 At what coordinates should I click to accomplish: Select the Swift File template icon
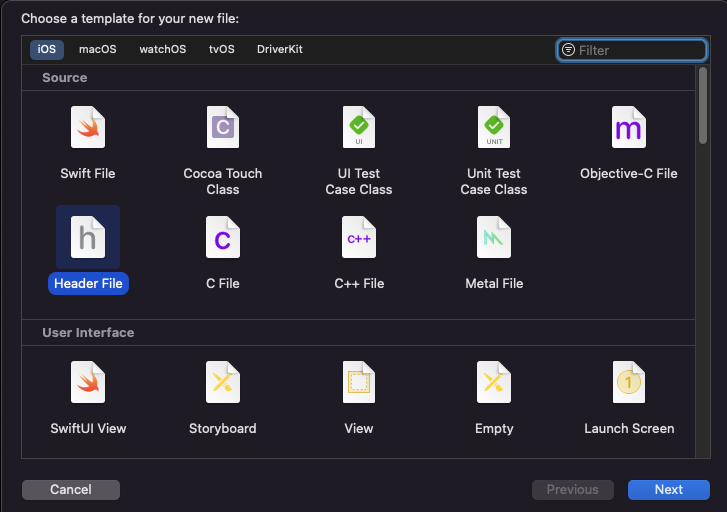point(88,127)
